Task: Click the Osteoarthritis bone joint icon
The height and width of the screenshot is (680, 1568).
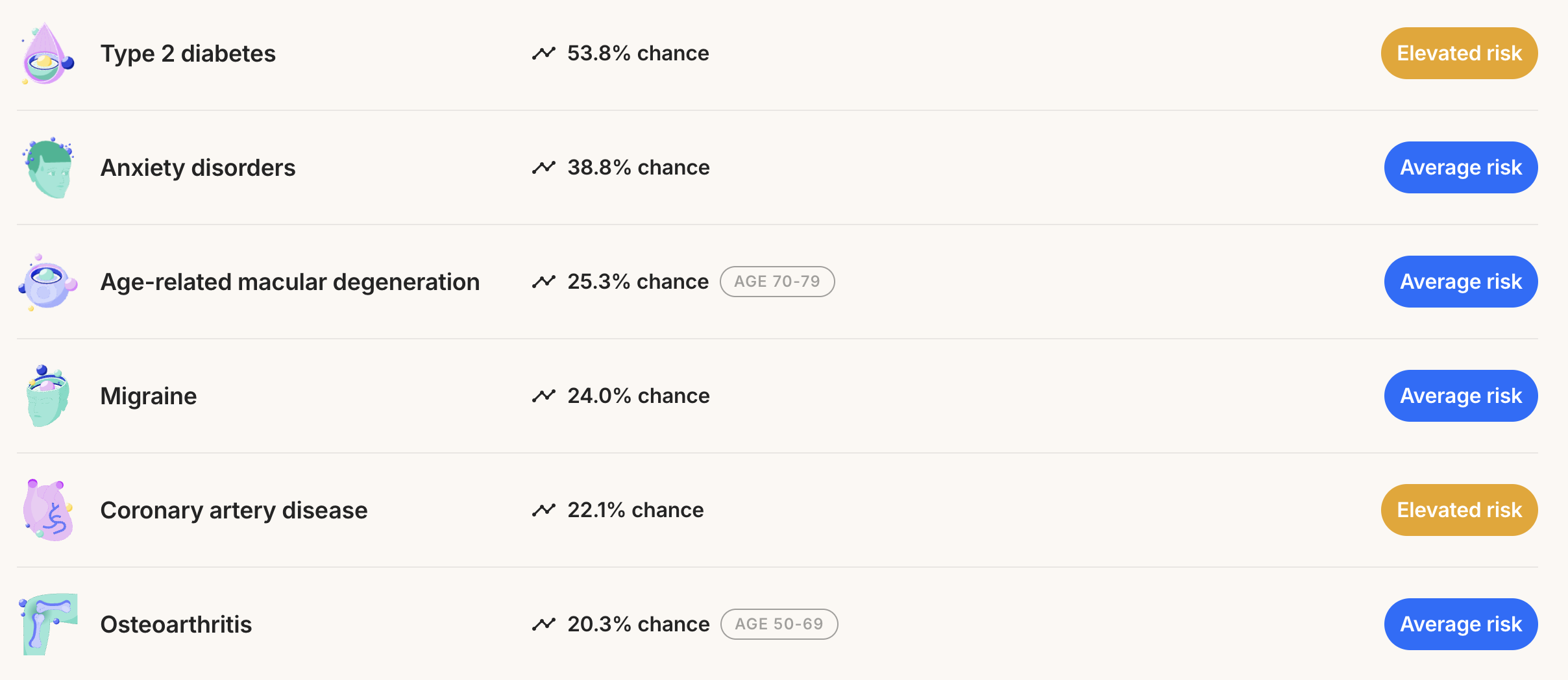Action: (x=48, y=624)
